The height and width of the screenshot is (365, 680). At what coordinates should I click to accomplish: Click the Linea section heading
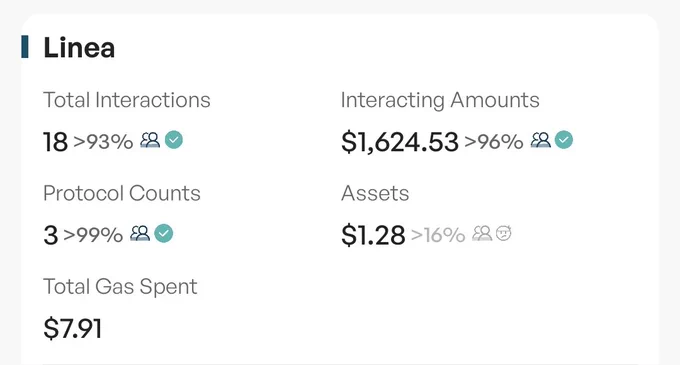click(x=79, y=47)
